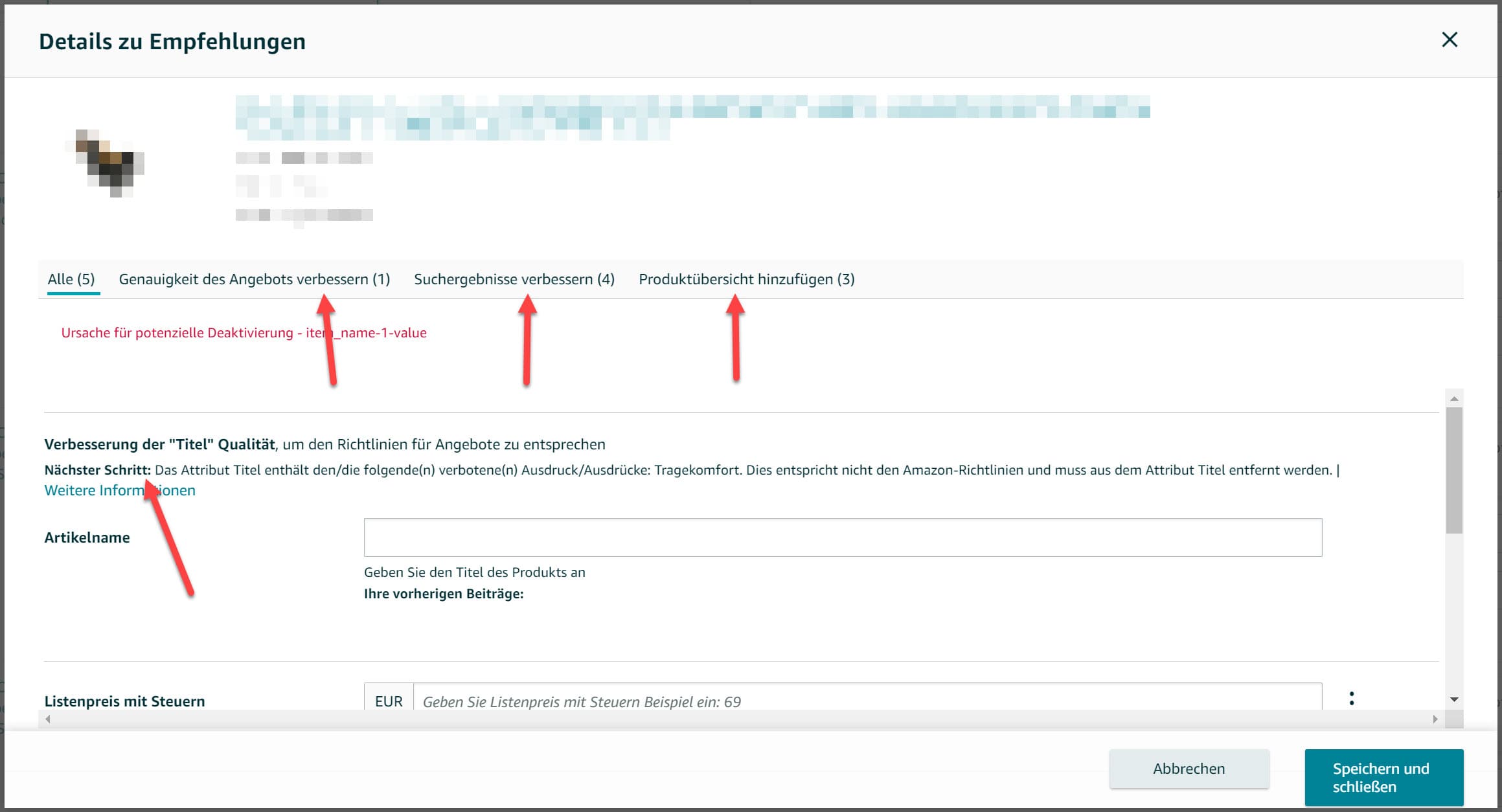Close the Details zu Empfehlungen dialog
The height and width of the screenshot is (812, 1502).
1449,40
